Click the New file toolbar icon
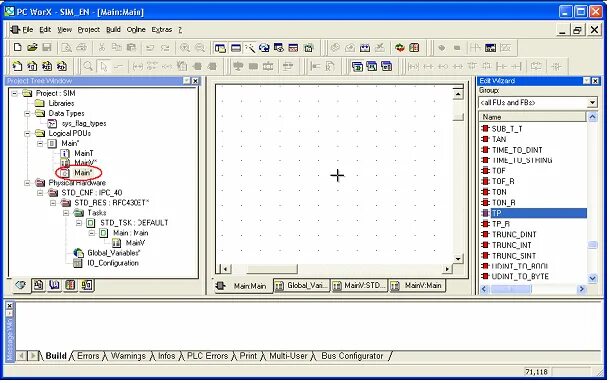The width and height of the screenshot is (610, 383). (17, 47)
